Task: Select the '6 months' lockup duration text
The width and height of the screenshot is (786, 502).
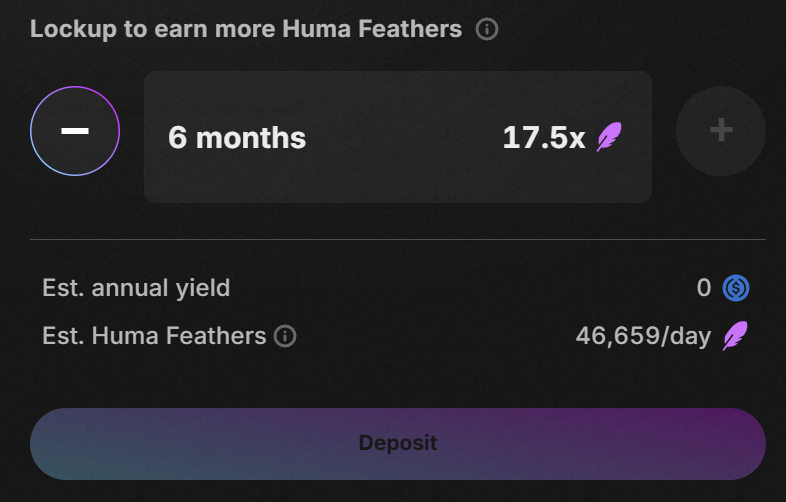Action: [237, 137]
